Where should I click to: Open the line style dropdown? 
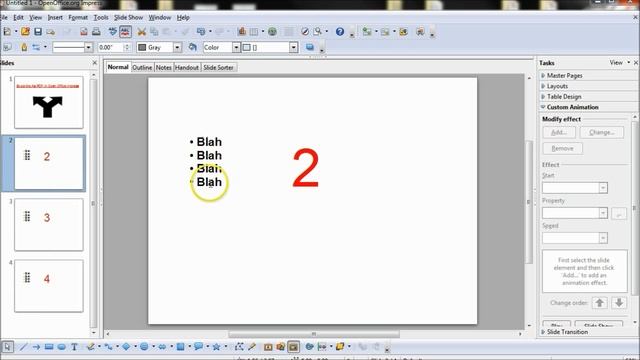88,47
